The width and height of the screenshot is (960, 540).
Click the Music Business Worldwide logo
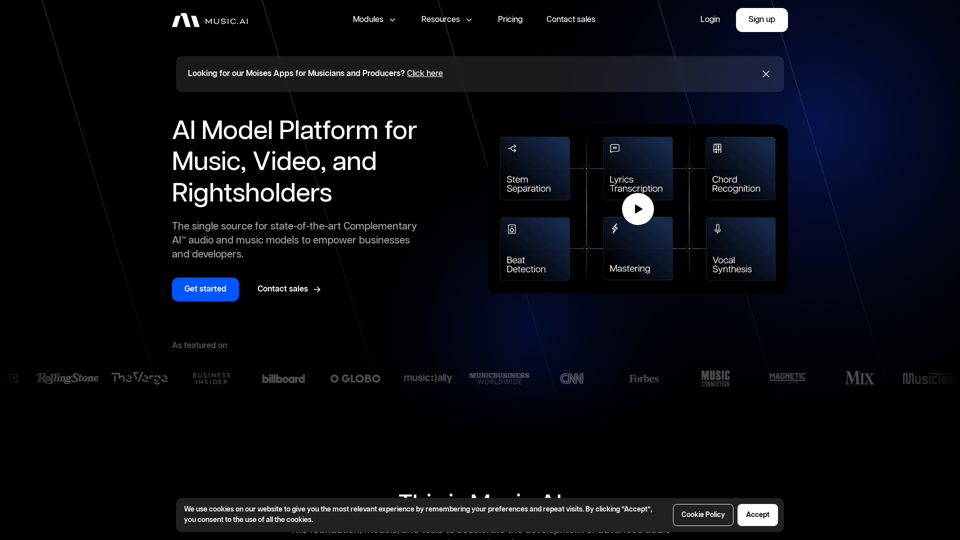499,378
